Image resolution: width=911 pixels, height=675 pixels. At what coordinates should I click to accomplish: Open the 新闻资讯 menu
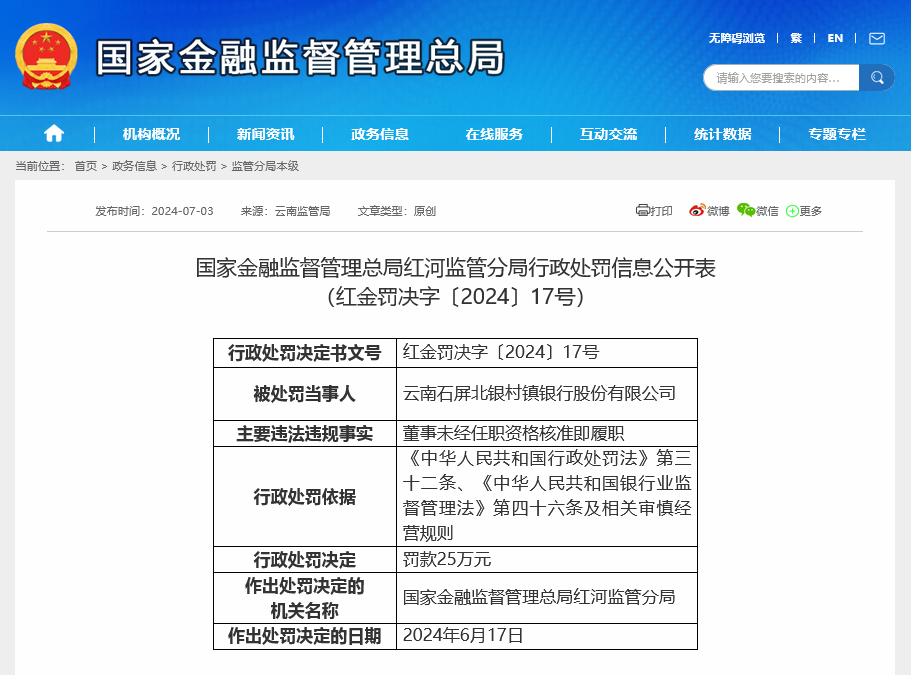tap(266, 134)
